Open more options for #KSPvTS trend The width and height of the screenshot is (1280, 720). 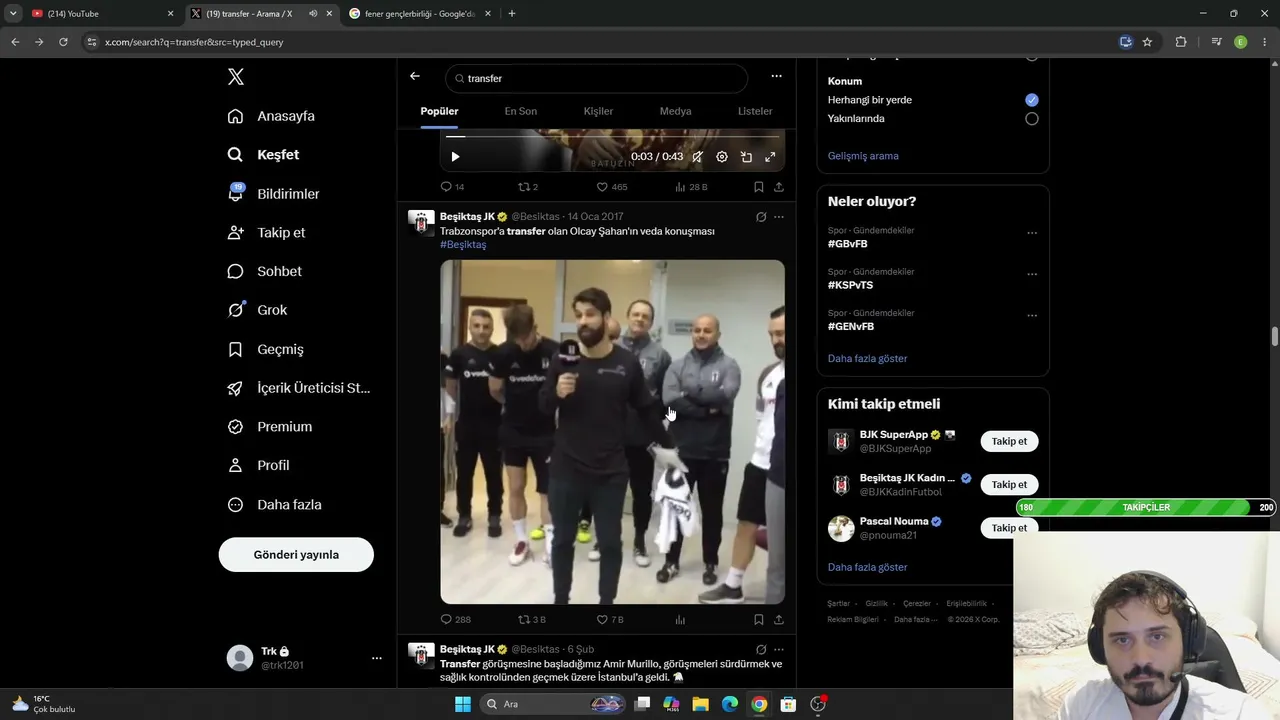pyautogui.click(x=1032, y=275)
